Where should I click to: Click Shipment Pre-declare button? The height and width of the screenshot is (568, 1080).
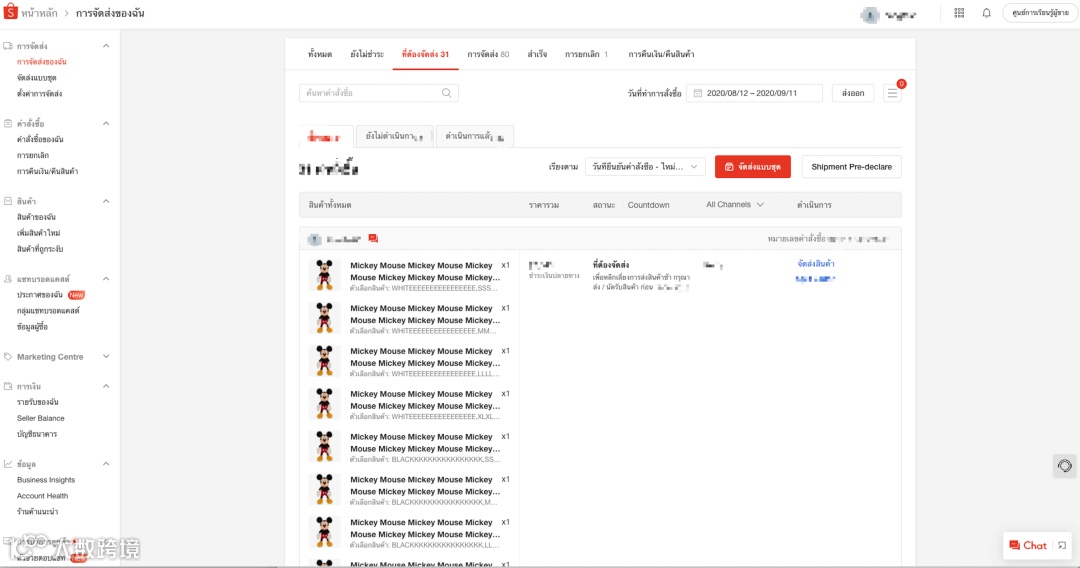click(851, 167)
